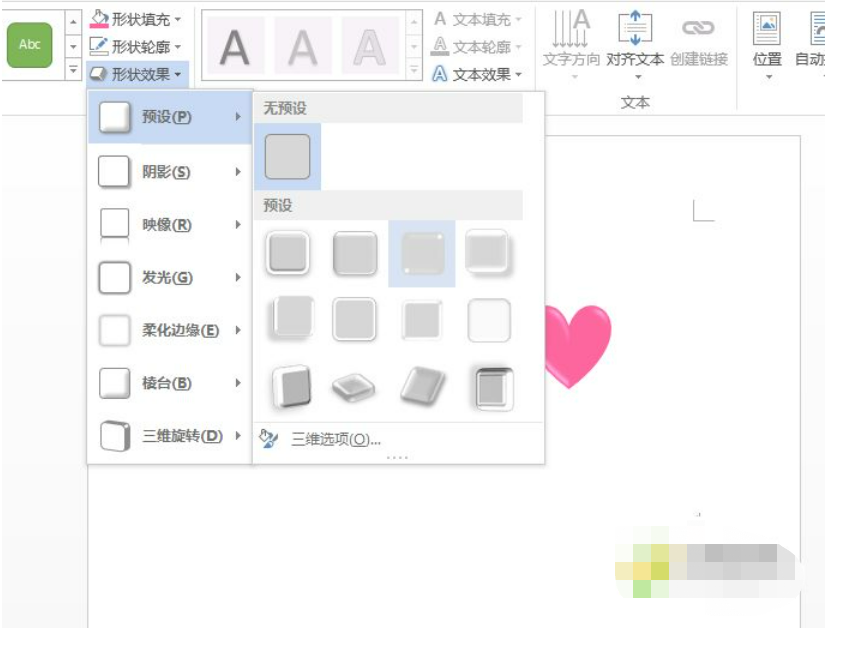Choose the highlighted third preset in first row

[421, 253]
